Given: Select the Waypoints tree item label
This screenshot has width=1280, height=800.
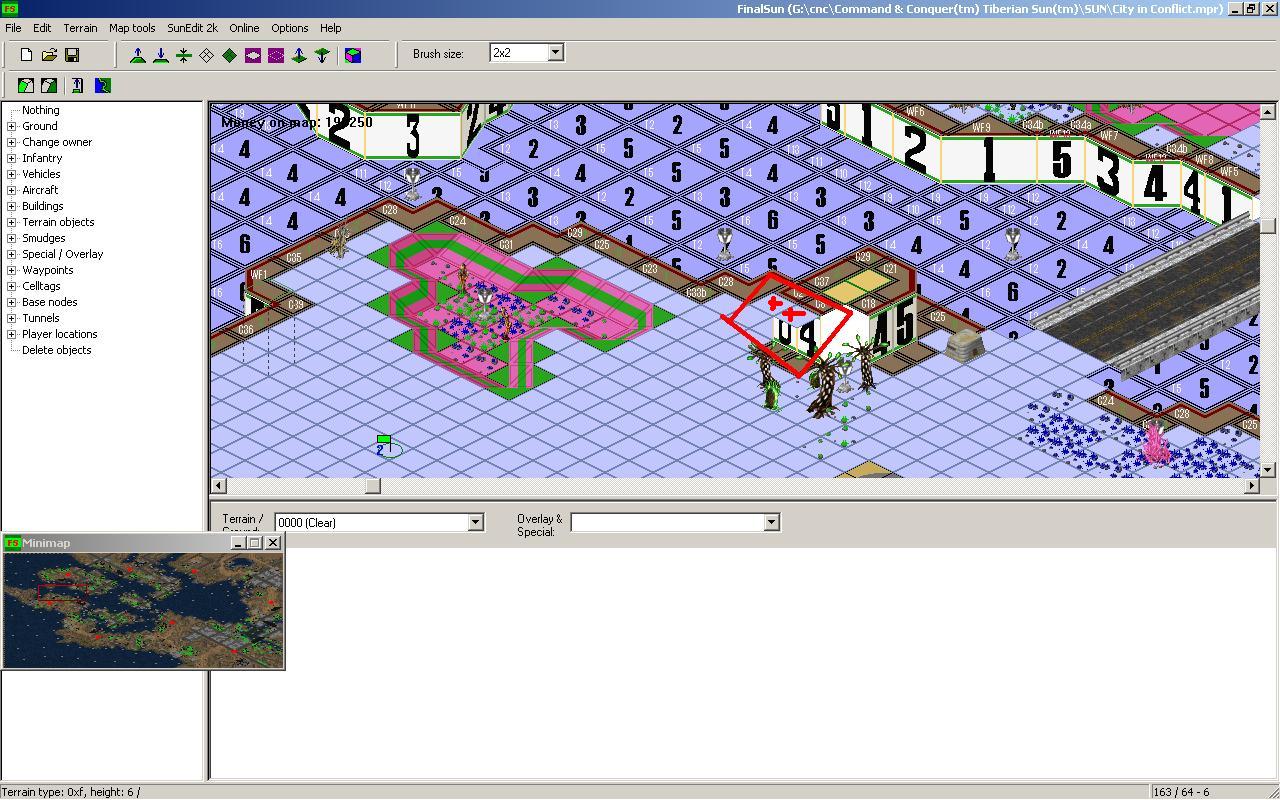Looking at the screenshot, I should [48, 270].
